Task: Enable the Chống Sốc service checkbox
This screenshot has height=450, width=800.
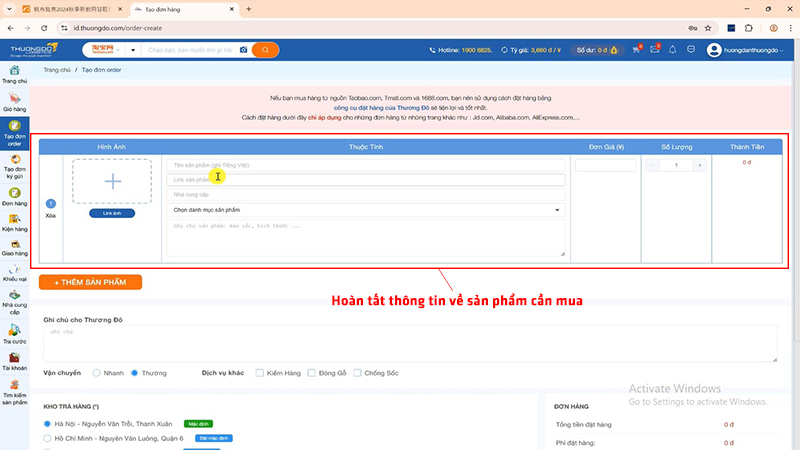Action: click(357, 373)
